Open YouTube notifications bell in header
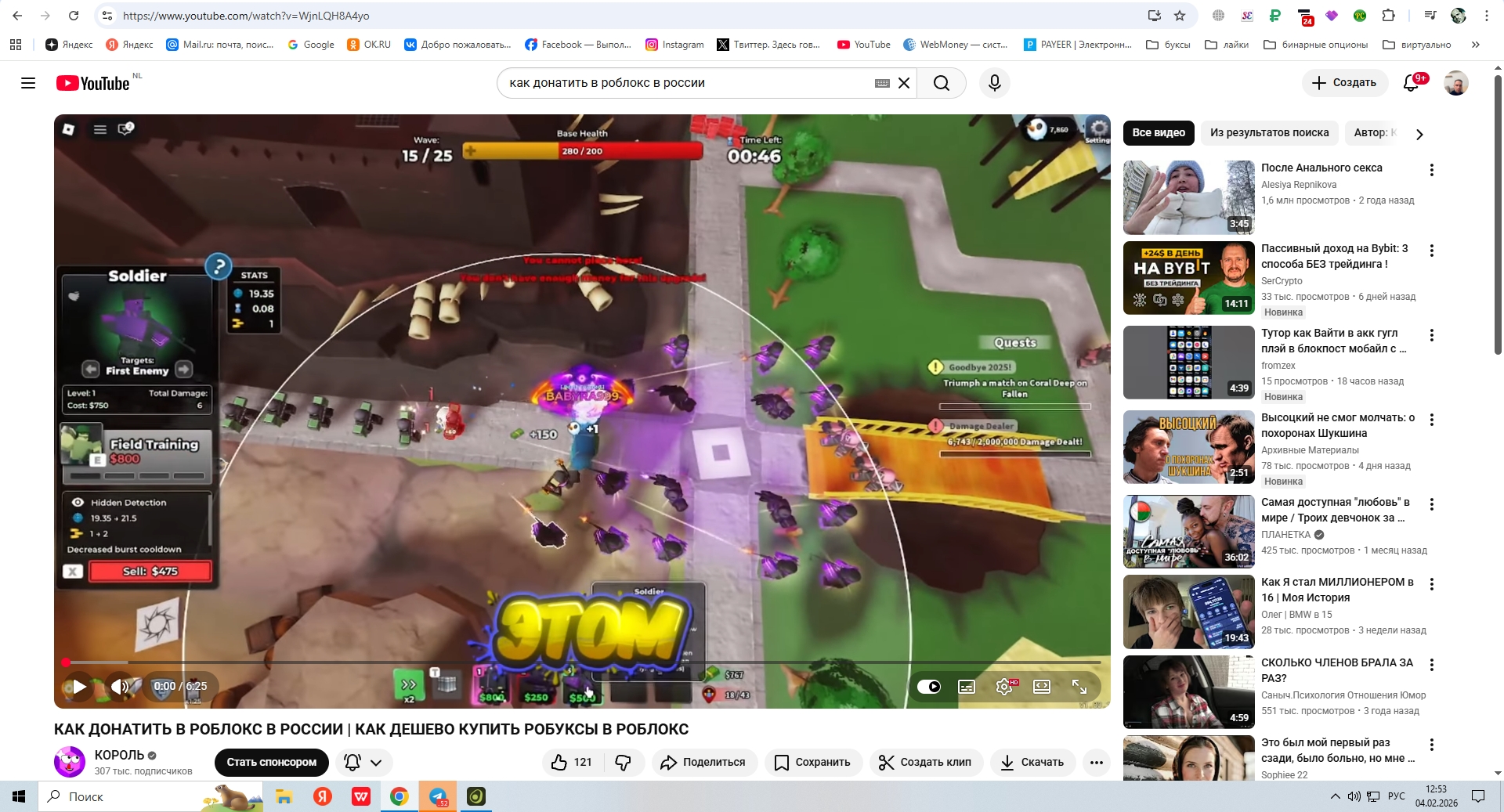This screenshot has height=812, width=1504. pyautogui.click(x=1412, y=83)
